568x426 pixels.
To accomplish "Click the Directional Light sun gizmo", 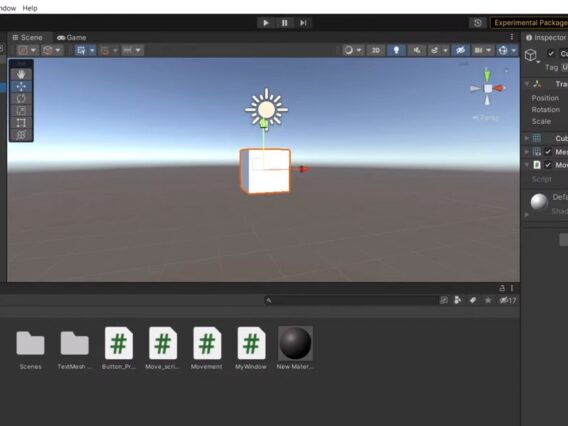I will click(x=266, y=109).
